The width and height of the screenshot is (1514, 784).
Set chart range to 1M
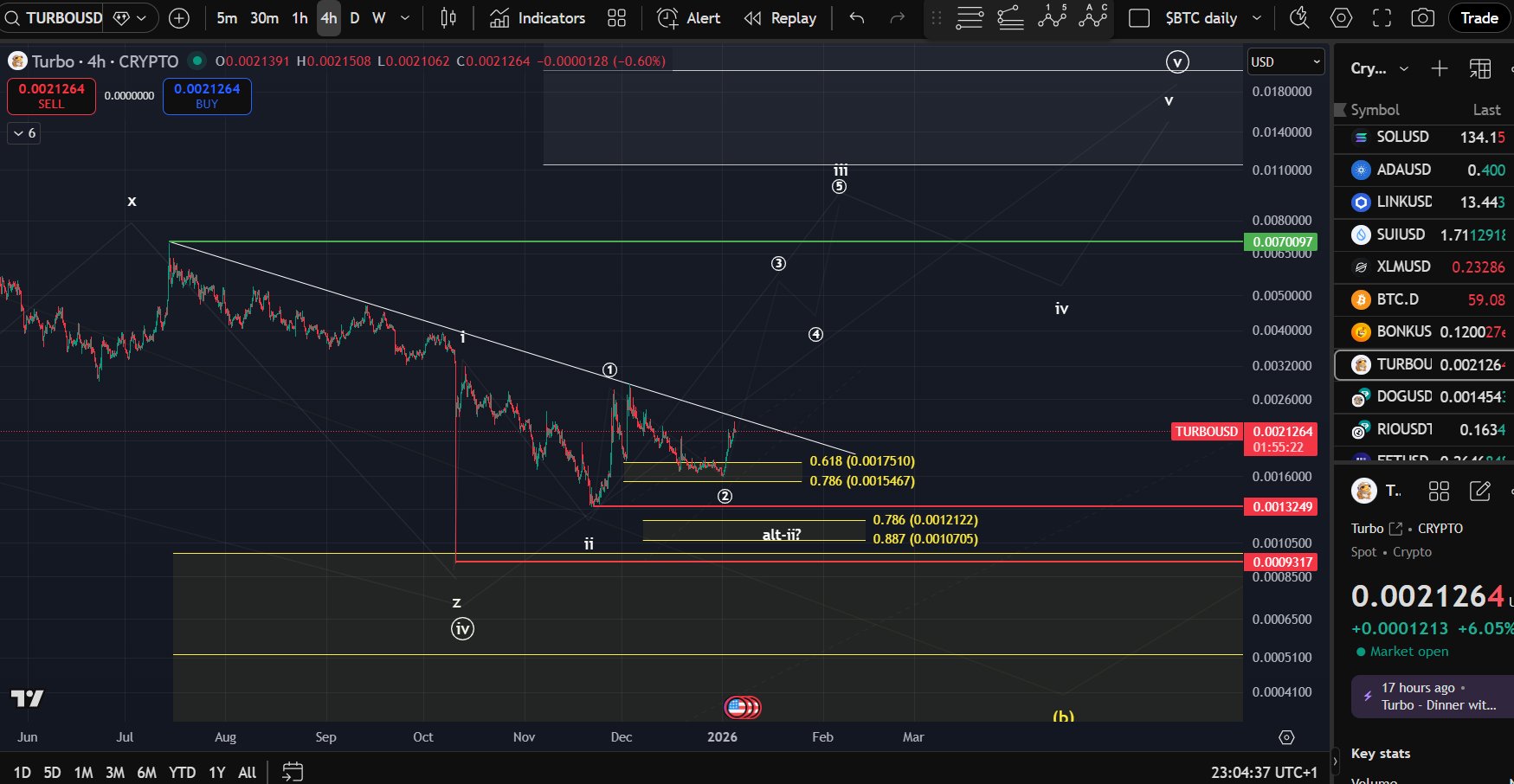[83, 772]
